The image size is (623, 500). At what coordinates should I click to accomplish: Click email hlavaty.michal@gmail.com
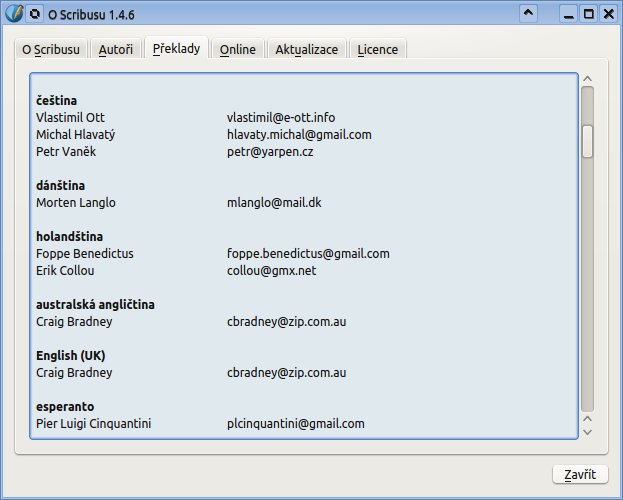coord(299,135)
